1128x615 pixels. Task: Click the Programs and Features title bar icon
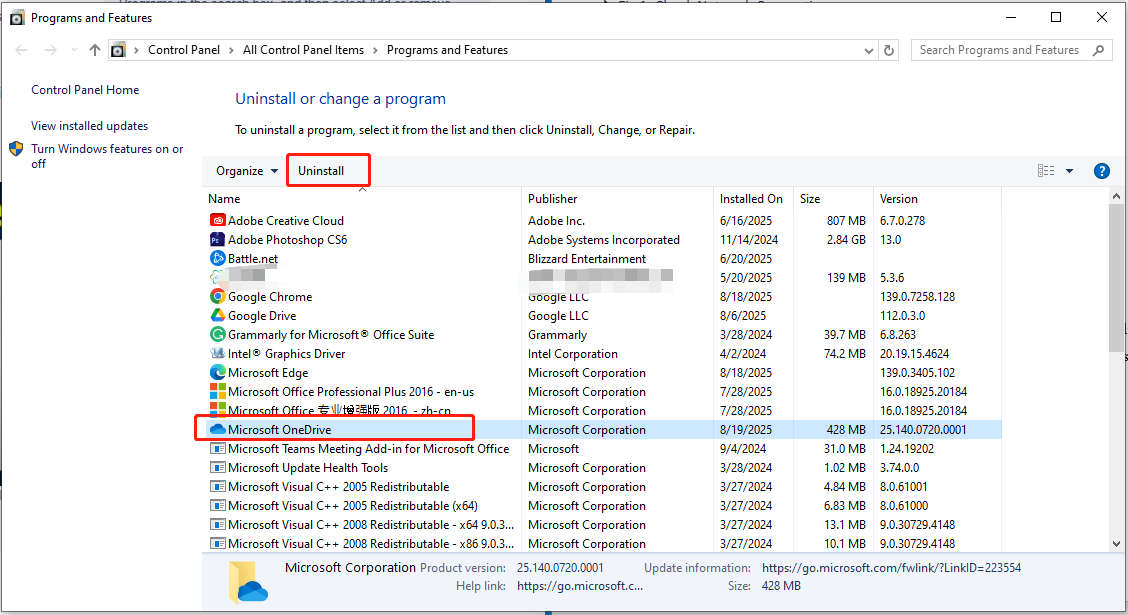click(17, 18)
